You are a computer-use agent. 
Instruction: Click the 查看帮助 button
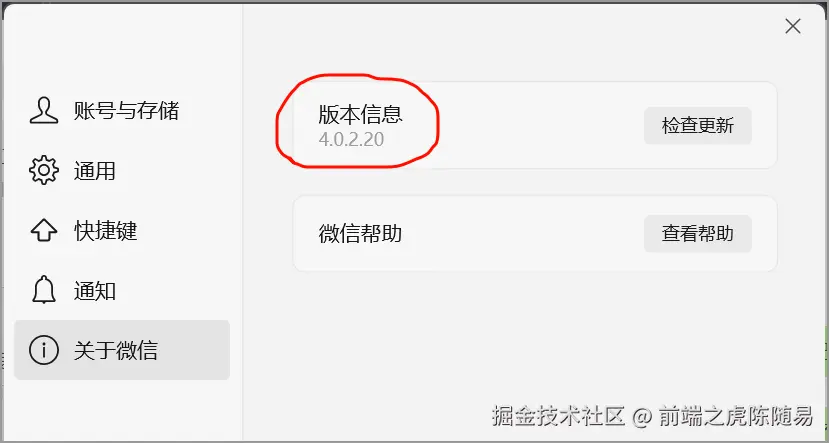[697, 233]
